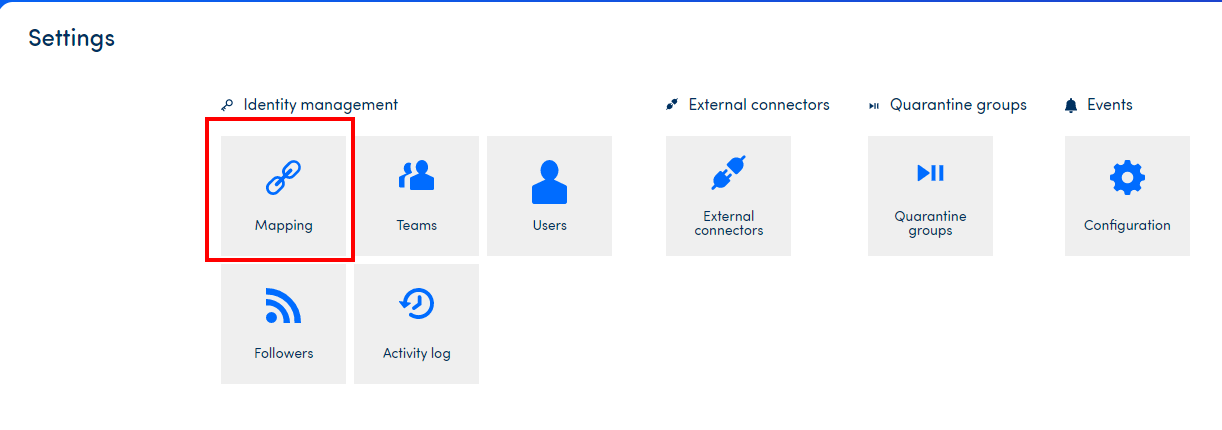Open Teams via the people icon

(x=416, y=176)
